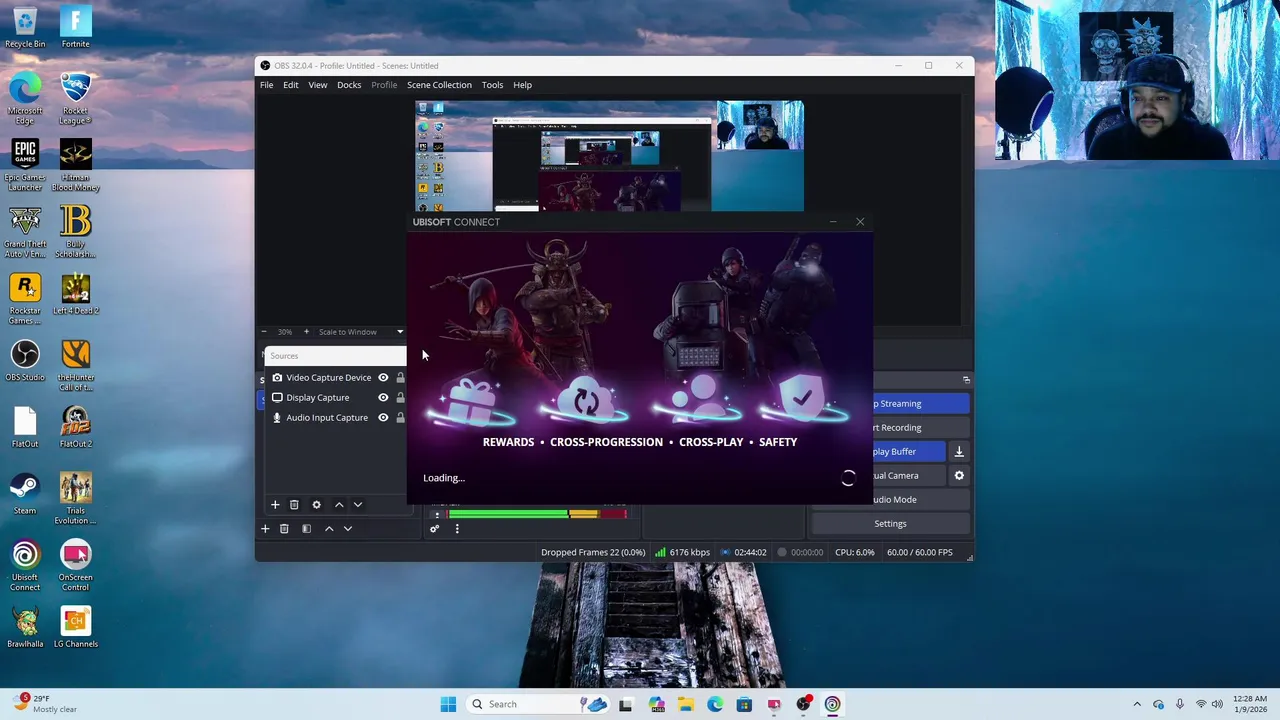Pop out the Controls dock
Image resolution: width=1280 pixels, height=720 pixels.
(966, 380)
